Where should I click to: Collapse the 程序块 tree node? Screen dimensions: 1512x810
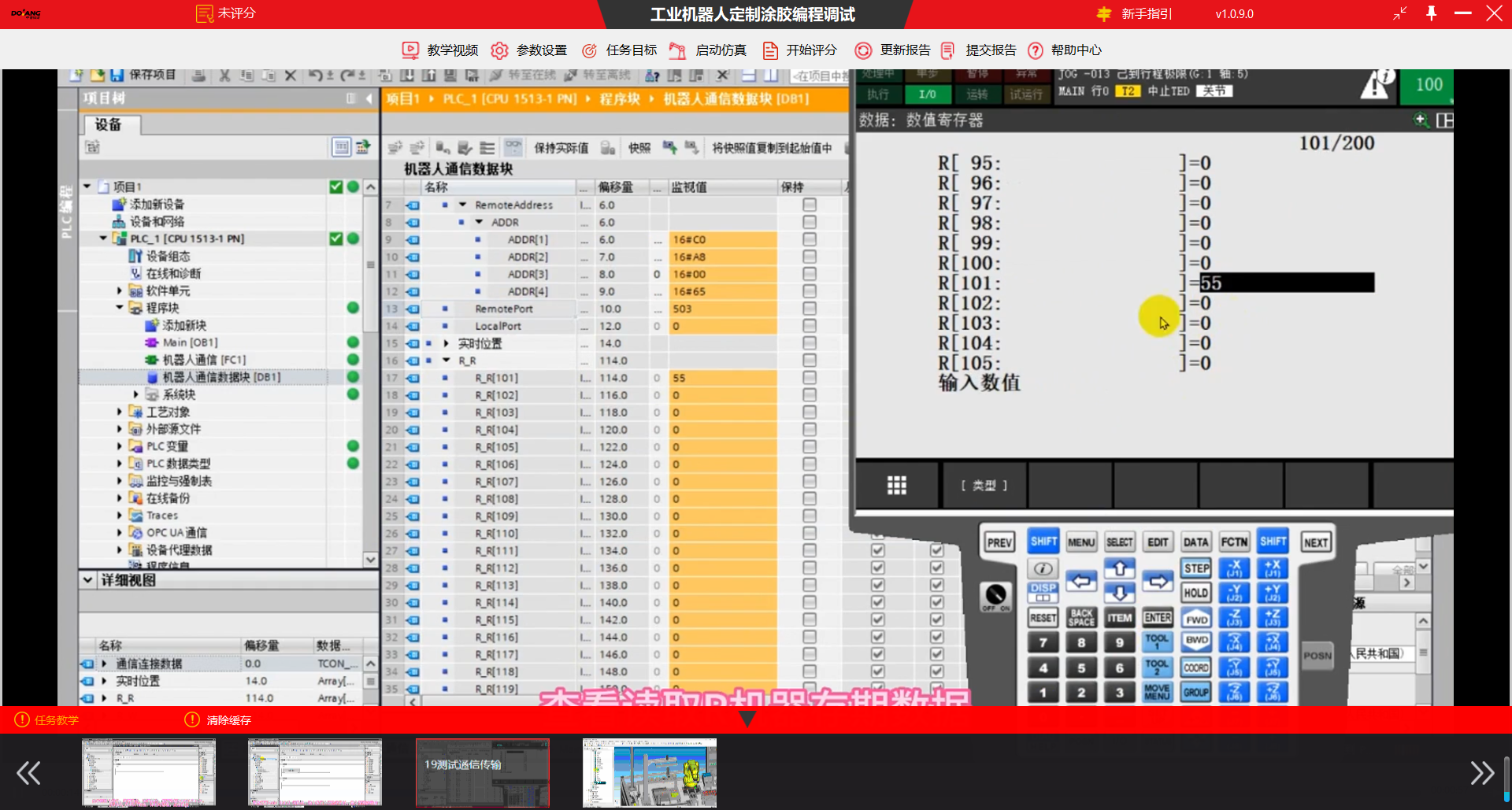click(x=120, y=308)
